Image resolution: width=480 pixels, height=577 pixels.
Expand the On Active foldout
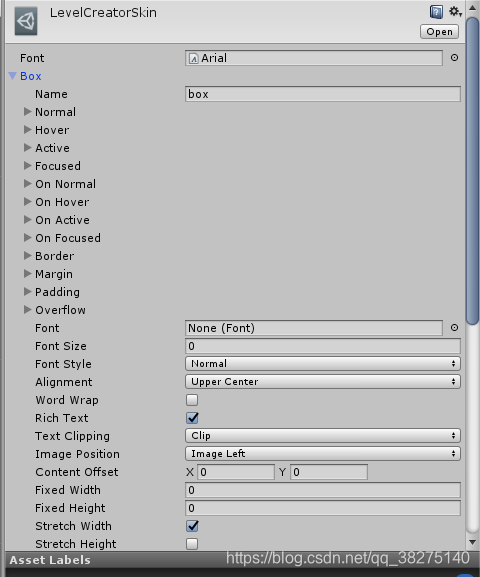28,220
